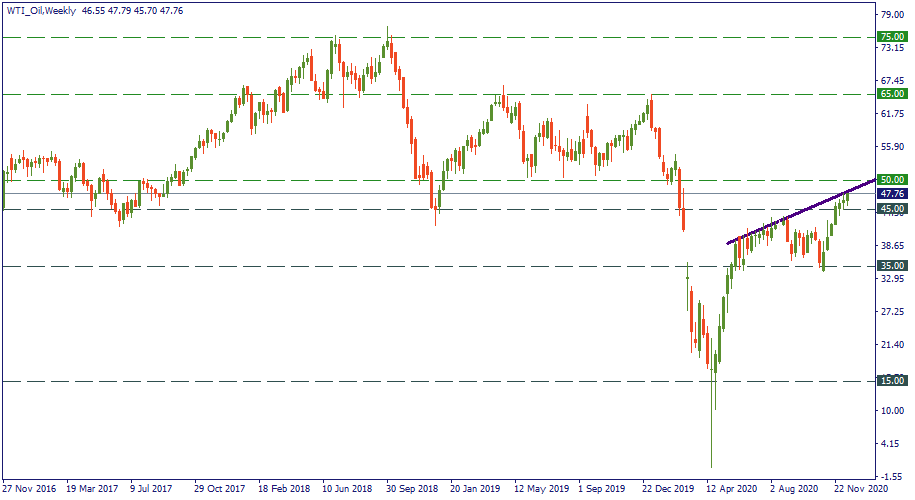Click the green 75.00 price level label
The image size is (915, 500).
pos(891,37)
